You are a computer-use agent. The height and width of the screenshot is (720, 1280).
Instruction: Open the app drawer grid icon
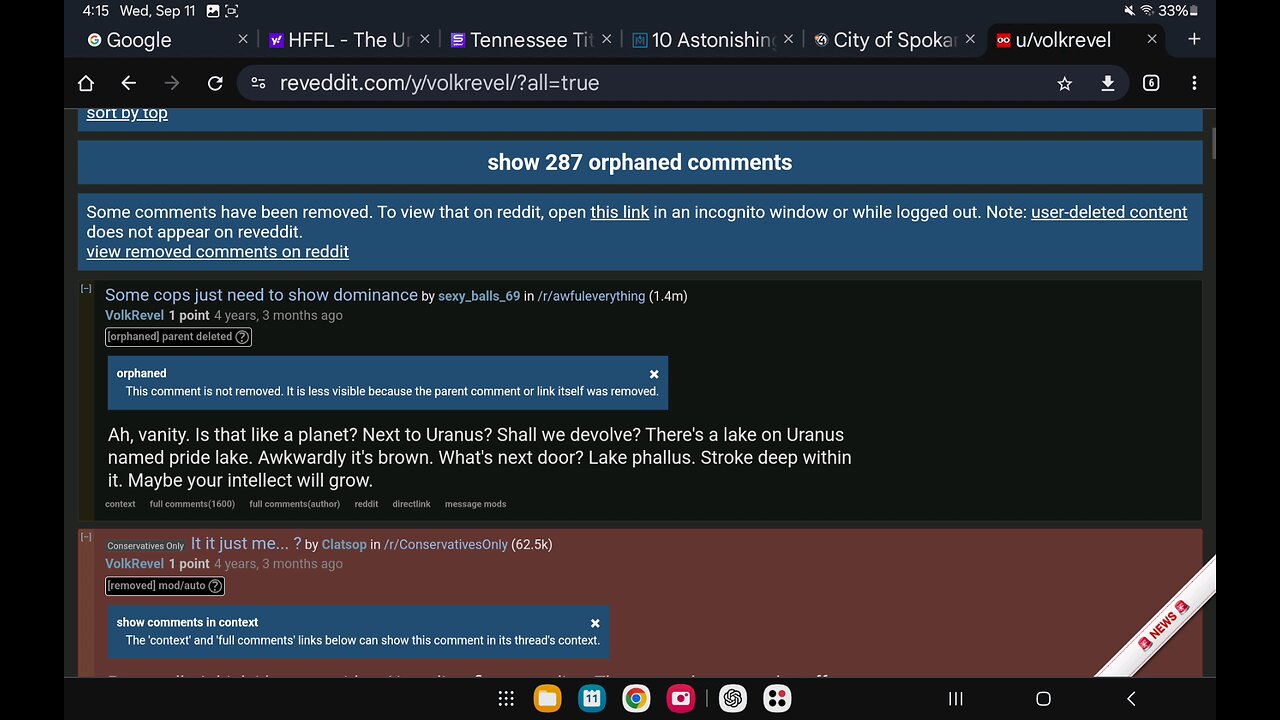(506, 698)
